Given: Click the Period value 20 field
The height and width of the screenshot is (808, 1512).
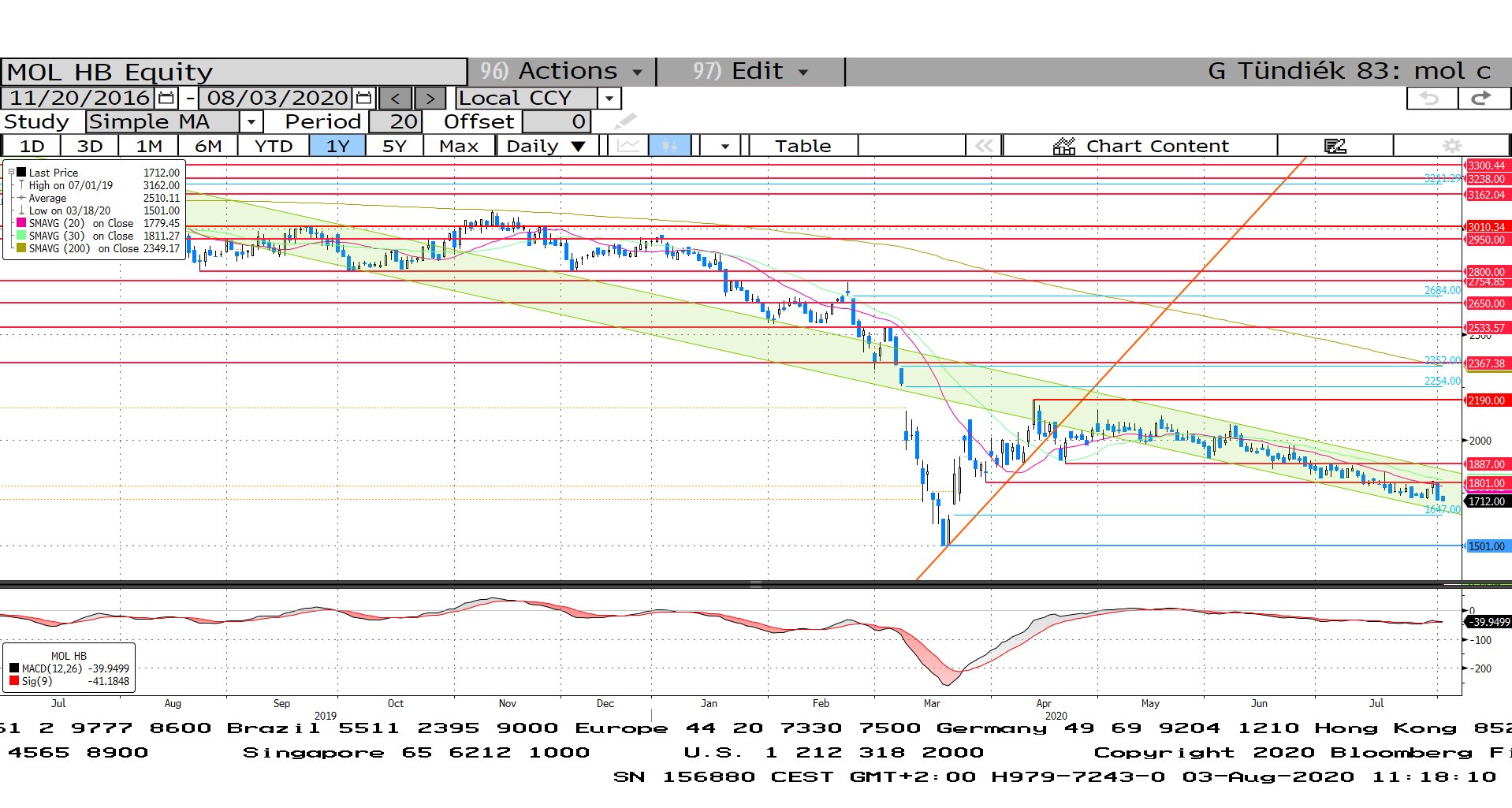Looking at the screenshot, I should click(397, 122).
